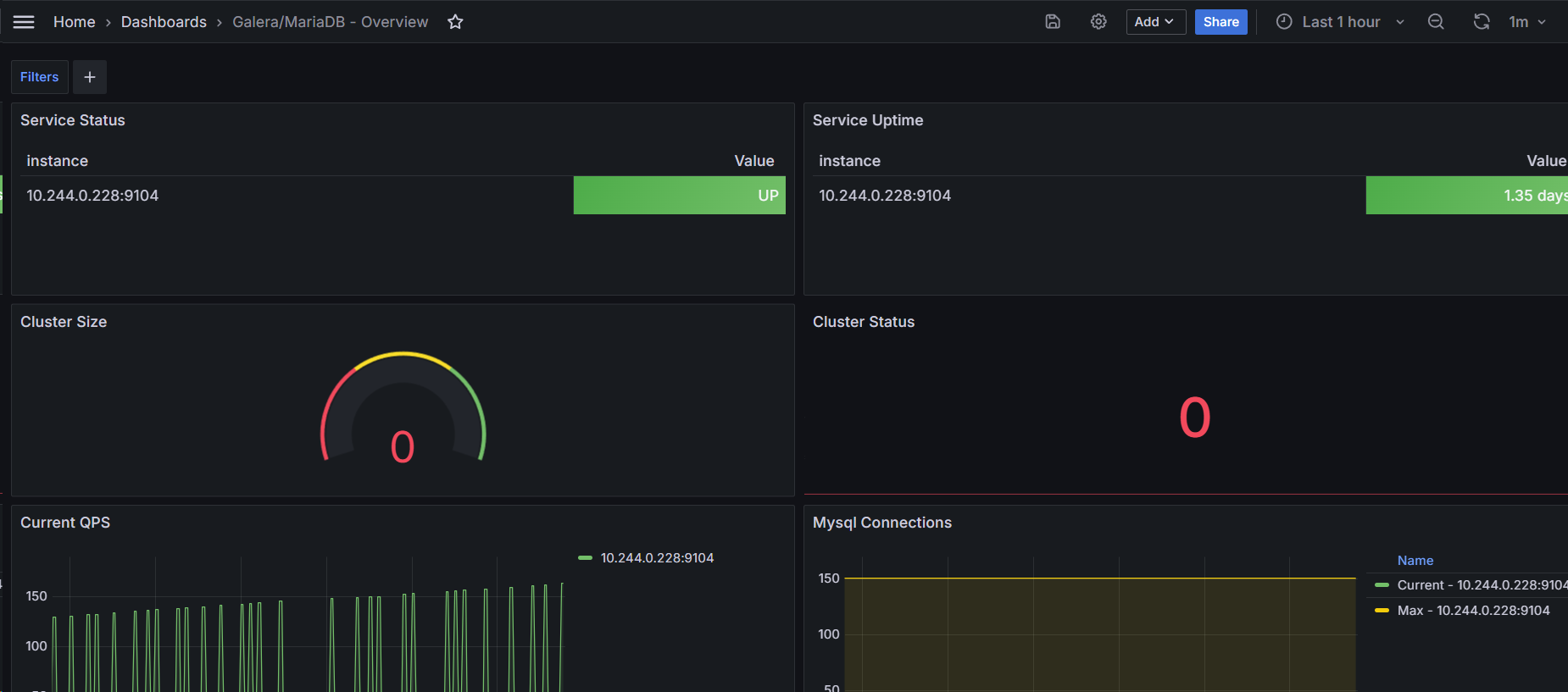Click the Share button

click(x=1220, y=22)
